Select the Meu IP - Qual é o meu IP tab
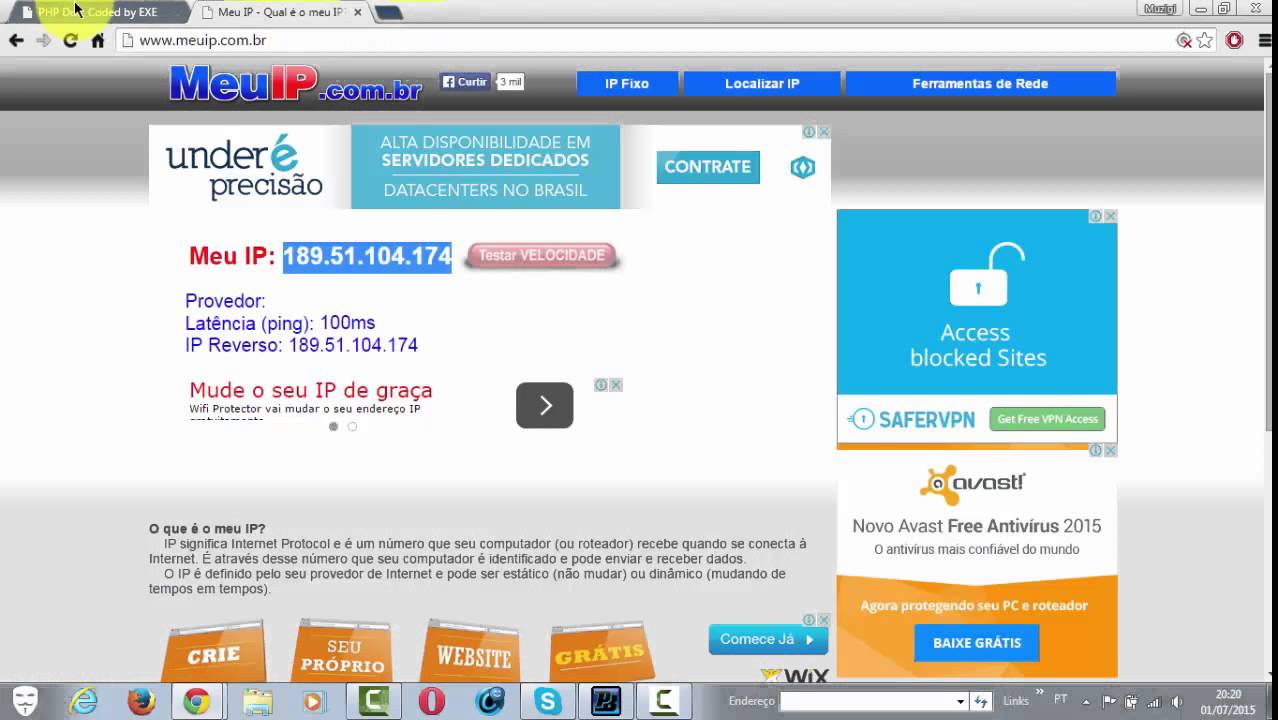The image size is (1278, 720). [280, 12]
